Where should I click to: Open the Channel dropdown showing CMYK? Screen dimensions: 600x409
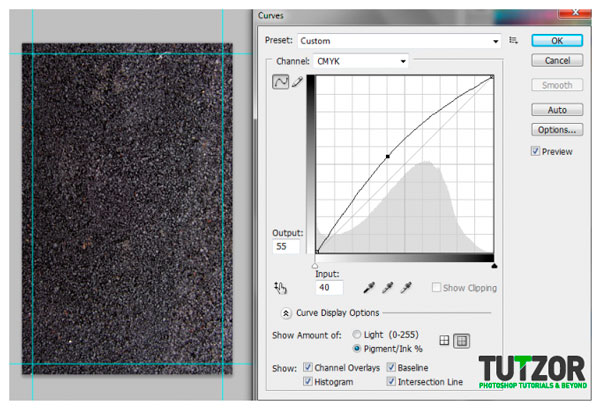360,61
